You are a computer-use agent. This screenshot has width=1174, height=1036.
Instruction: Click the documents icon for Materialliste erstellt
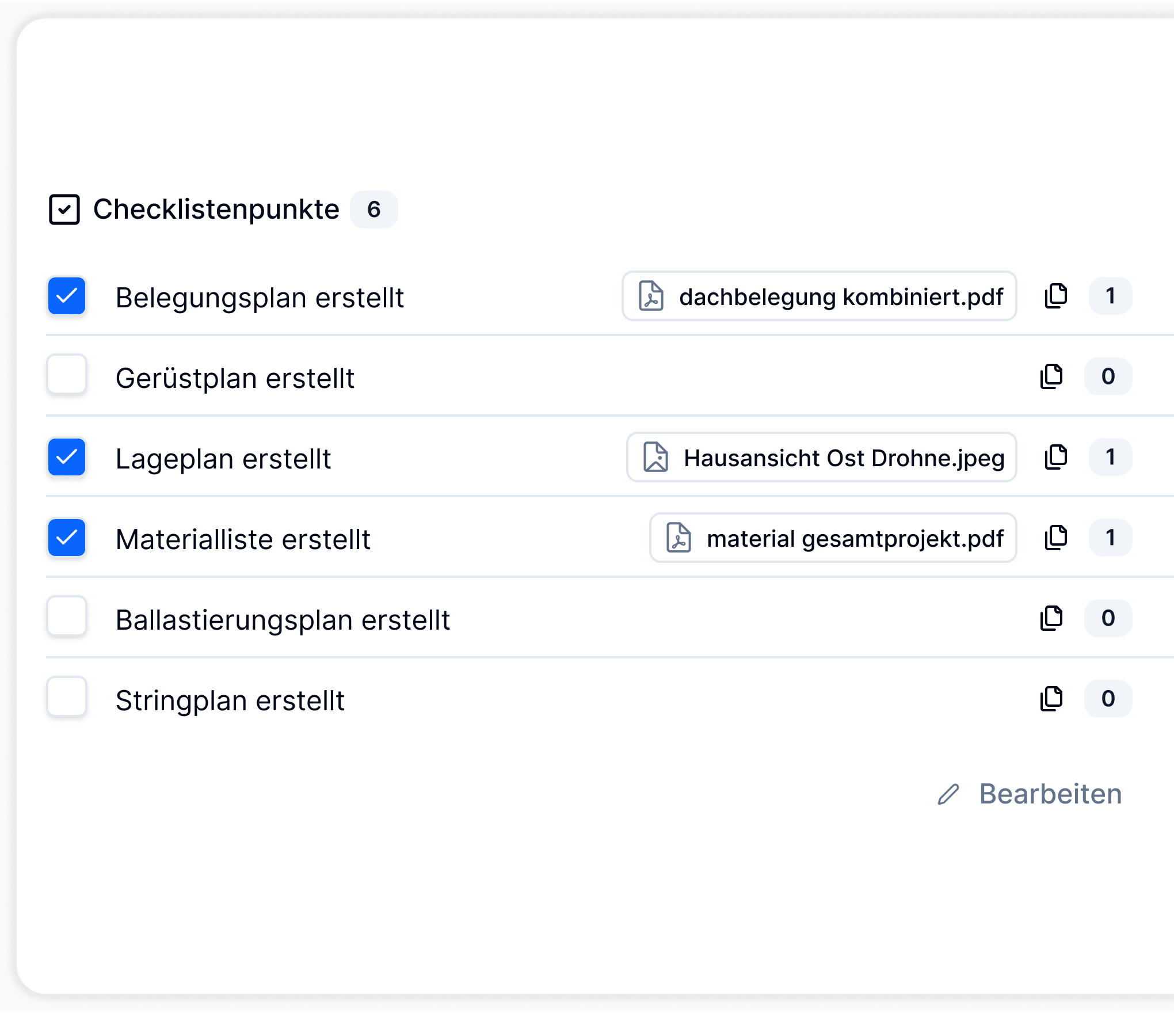click(x=1055, y=538)
